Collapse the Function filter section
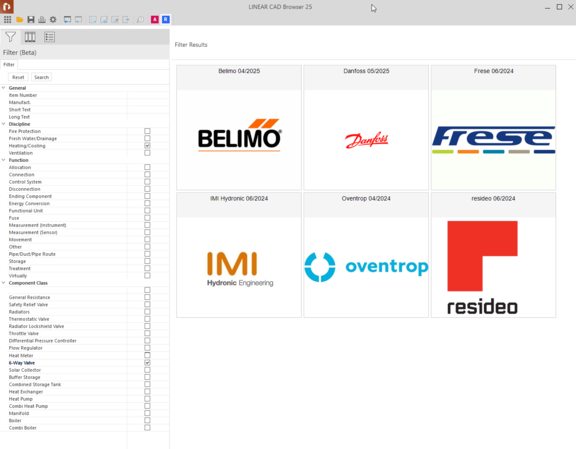 [4, 160]
